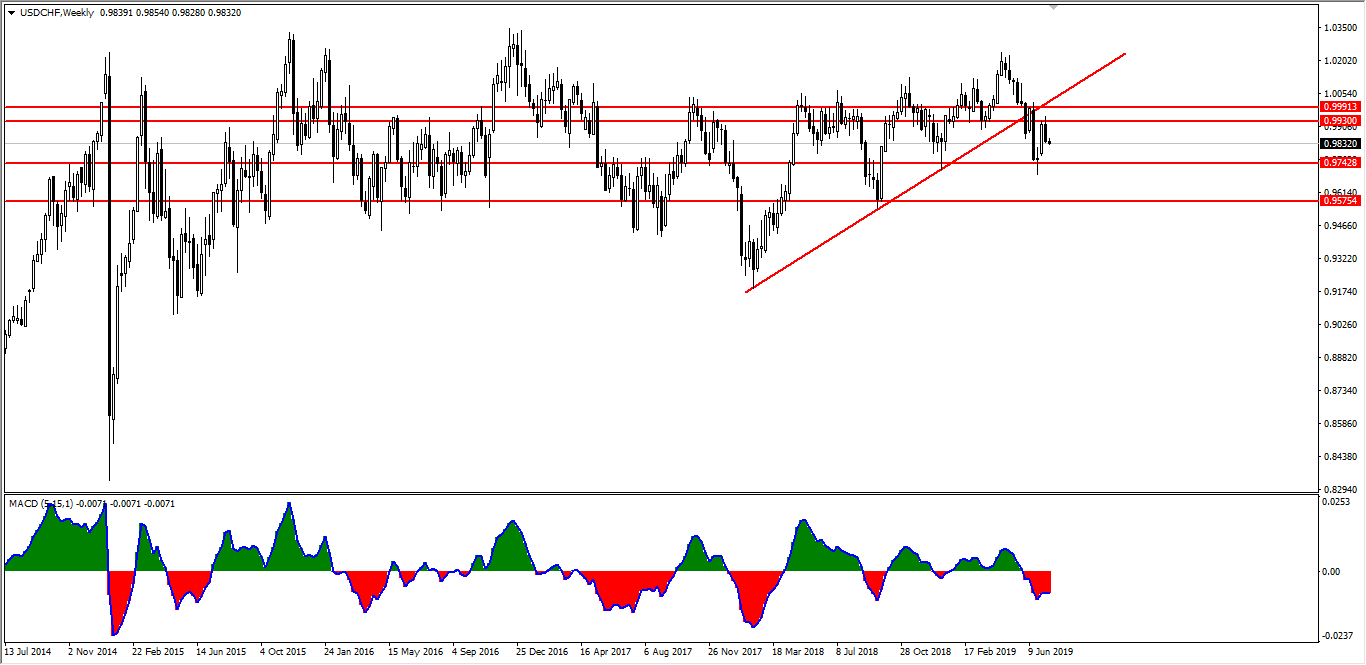Click the 0.82940 value on price axis

[1340, 490]
